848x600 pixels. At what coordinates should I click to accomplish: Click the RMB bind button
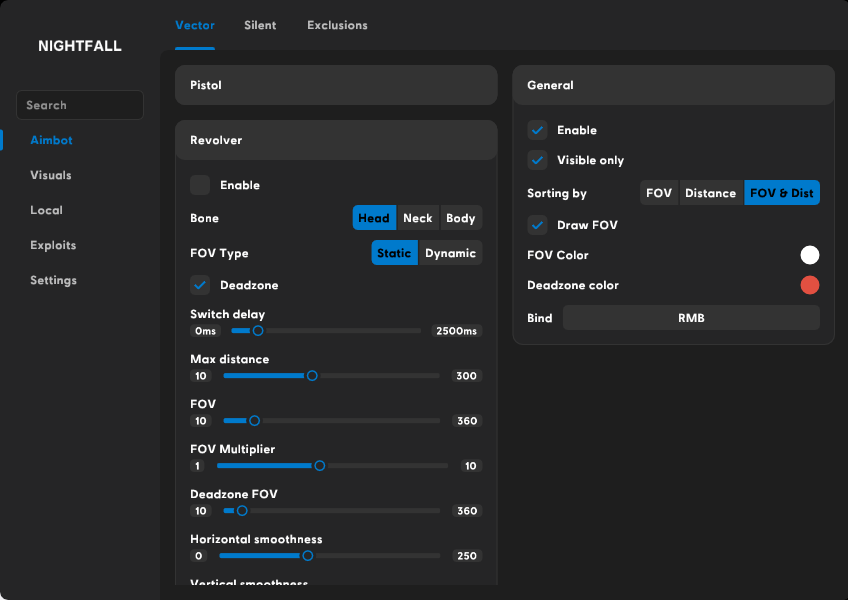tap(691, 318)
